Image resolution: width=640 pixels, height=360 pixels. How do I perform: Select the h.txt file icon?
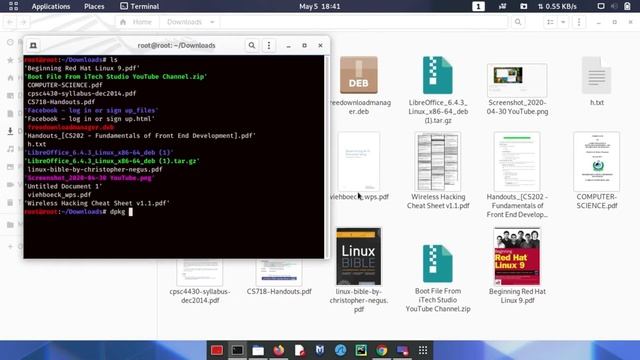pos(597,75)
